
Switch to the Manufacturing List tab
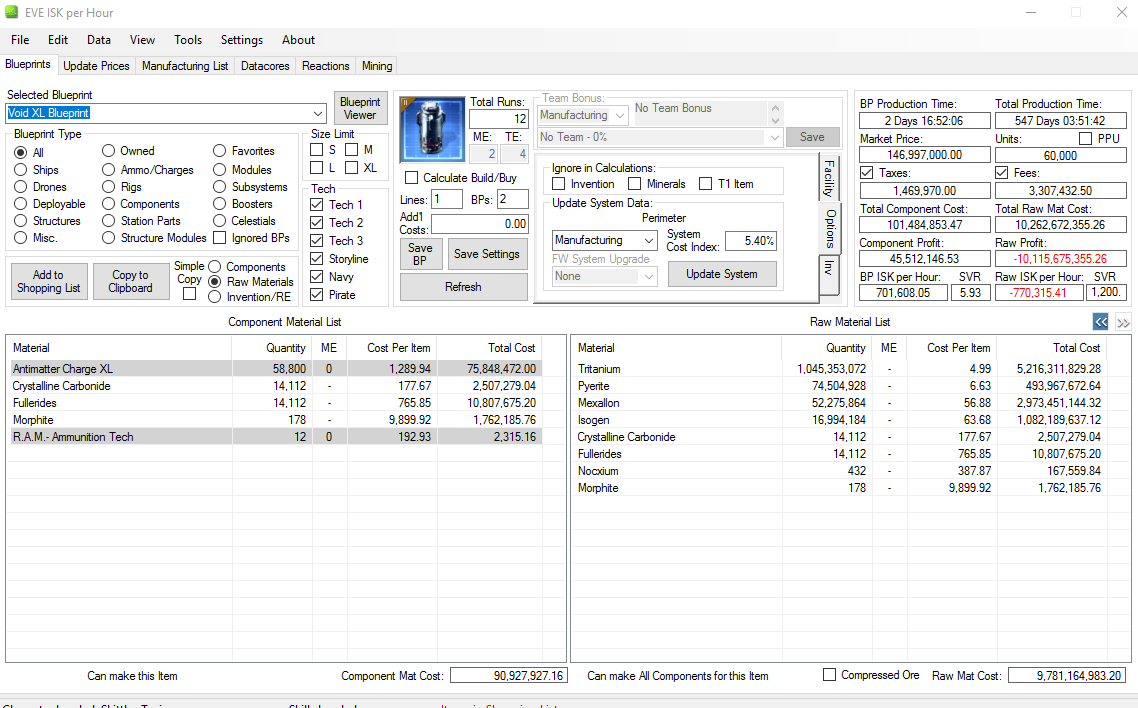pos(185,65)
